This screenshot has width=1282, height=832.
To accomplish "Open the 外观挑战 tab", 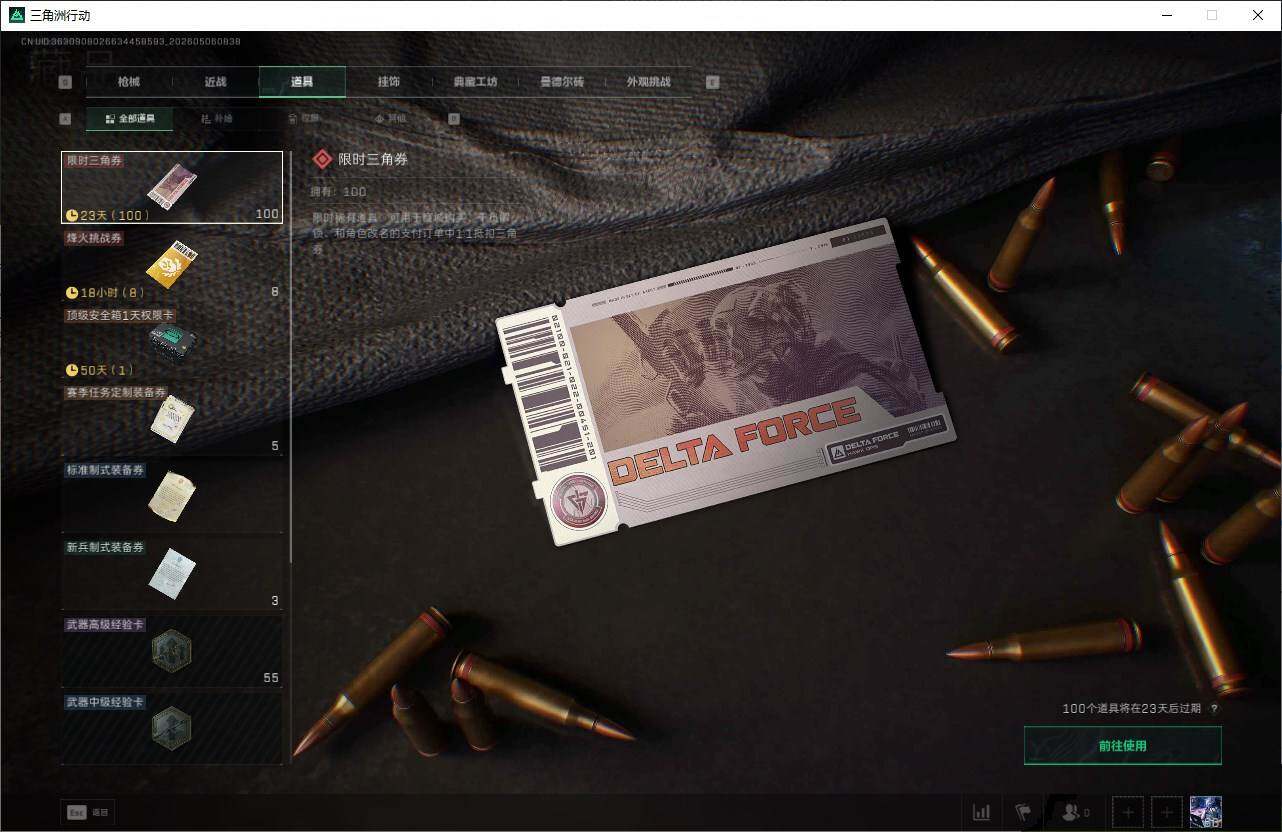I will point(648,82).
